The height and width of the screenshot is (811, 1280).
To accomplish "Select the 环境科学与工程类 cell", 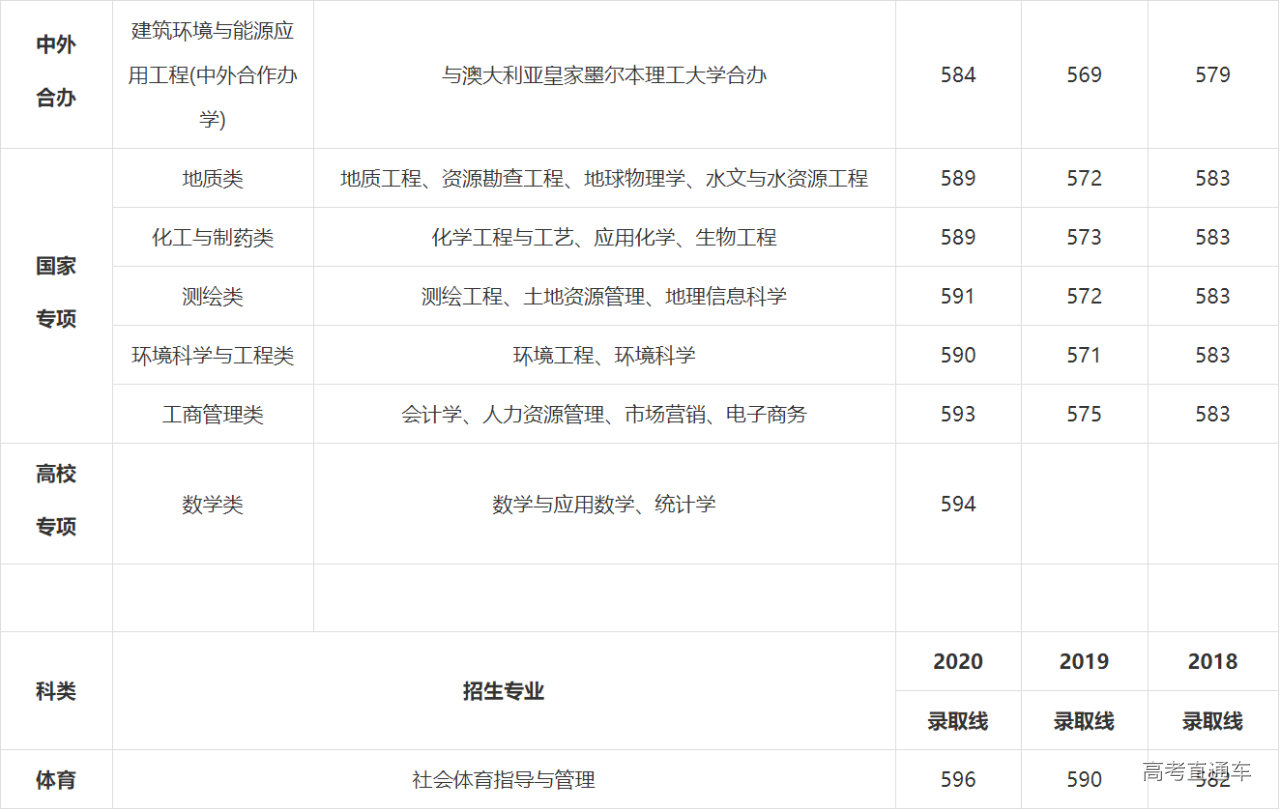I will click(x=213, y=356).
